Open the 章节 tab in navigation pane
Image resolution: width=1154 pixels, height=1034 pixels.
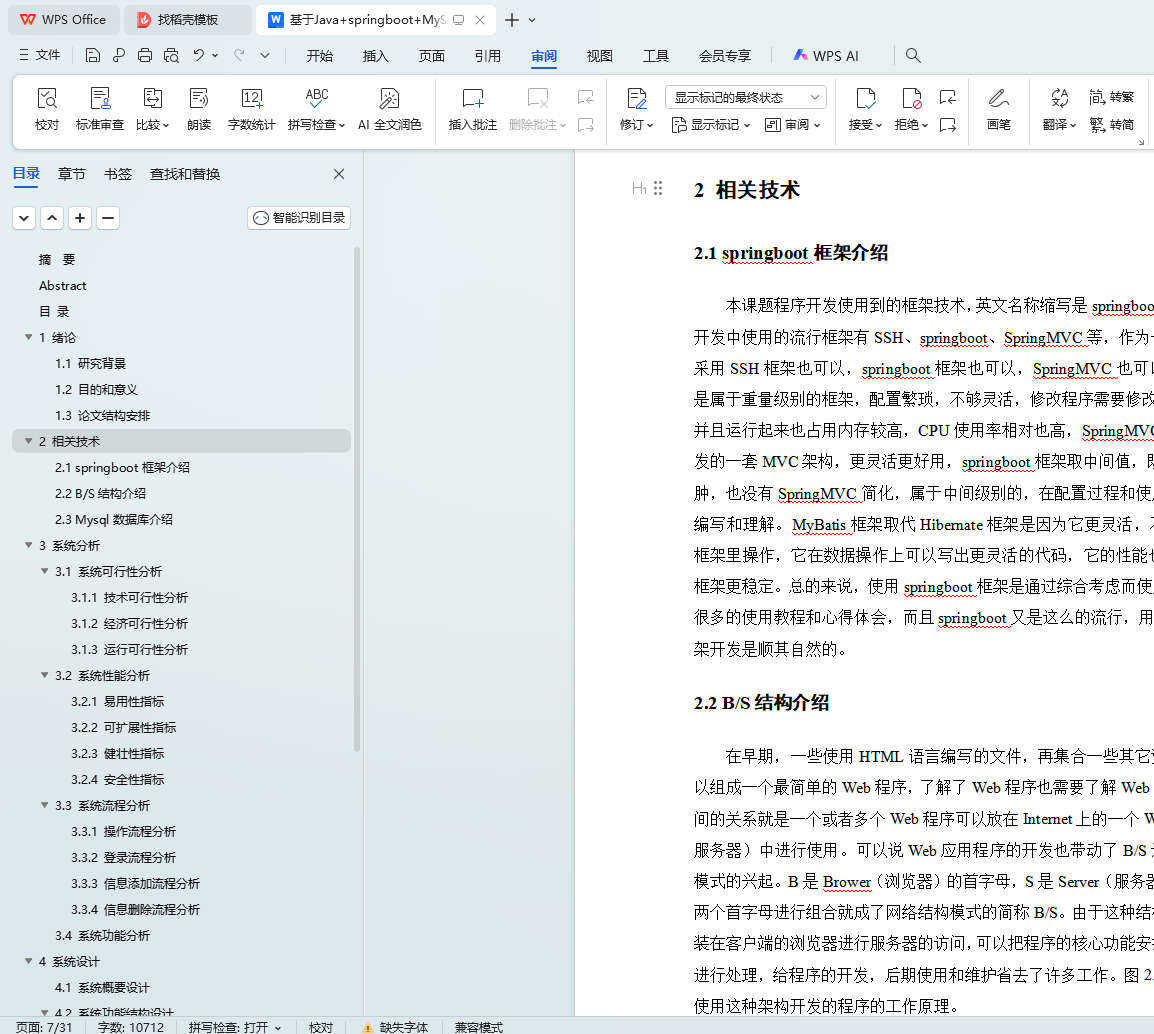[x=72, y=174]
